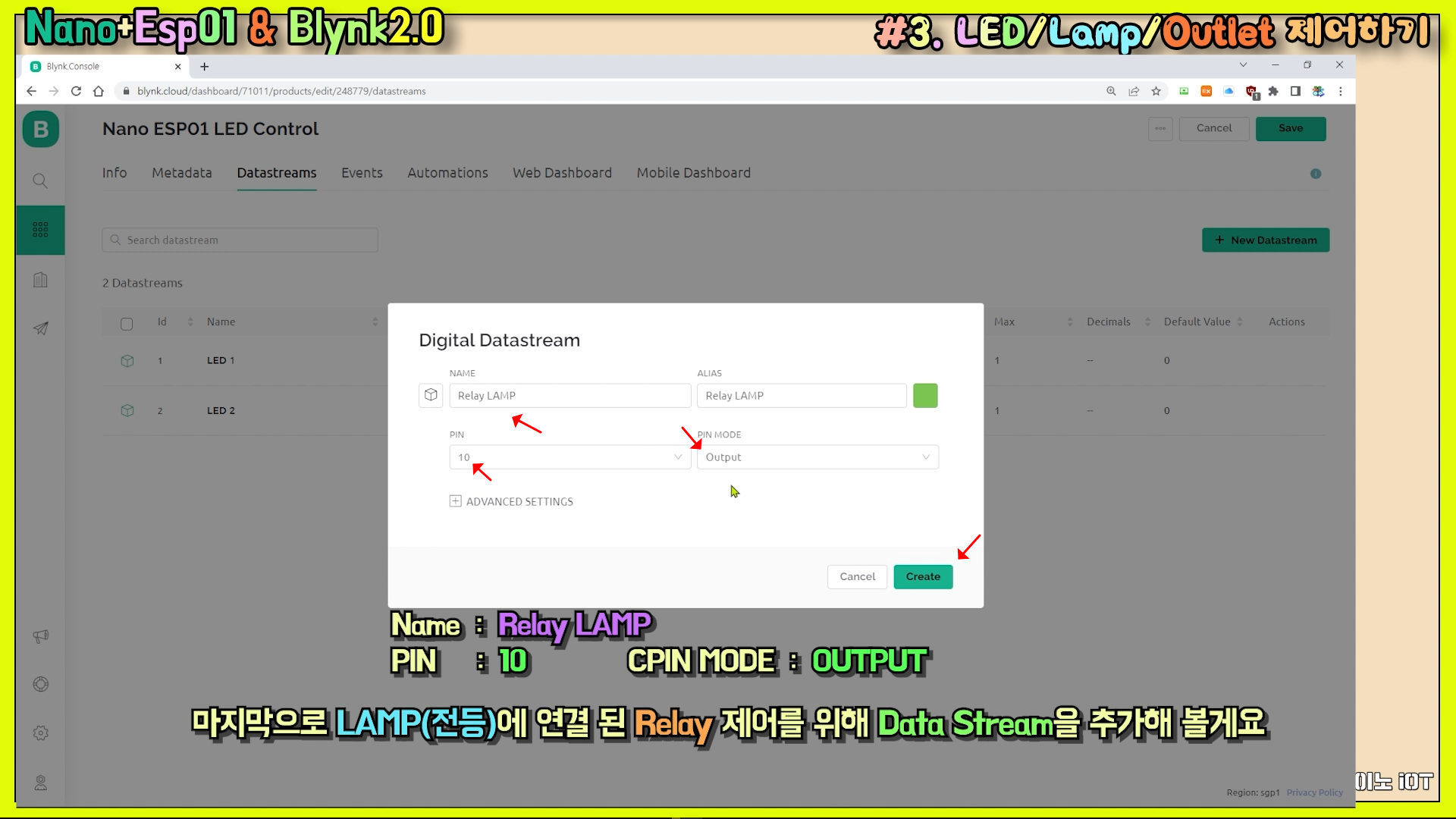The height and width of the screenshot is (819, 1456).
Task: Click the LED 2 datastream name
Action: (221, 410)
